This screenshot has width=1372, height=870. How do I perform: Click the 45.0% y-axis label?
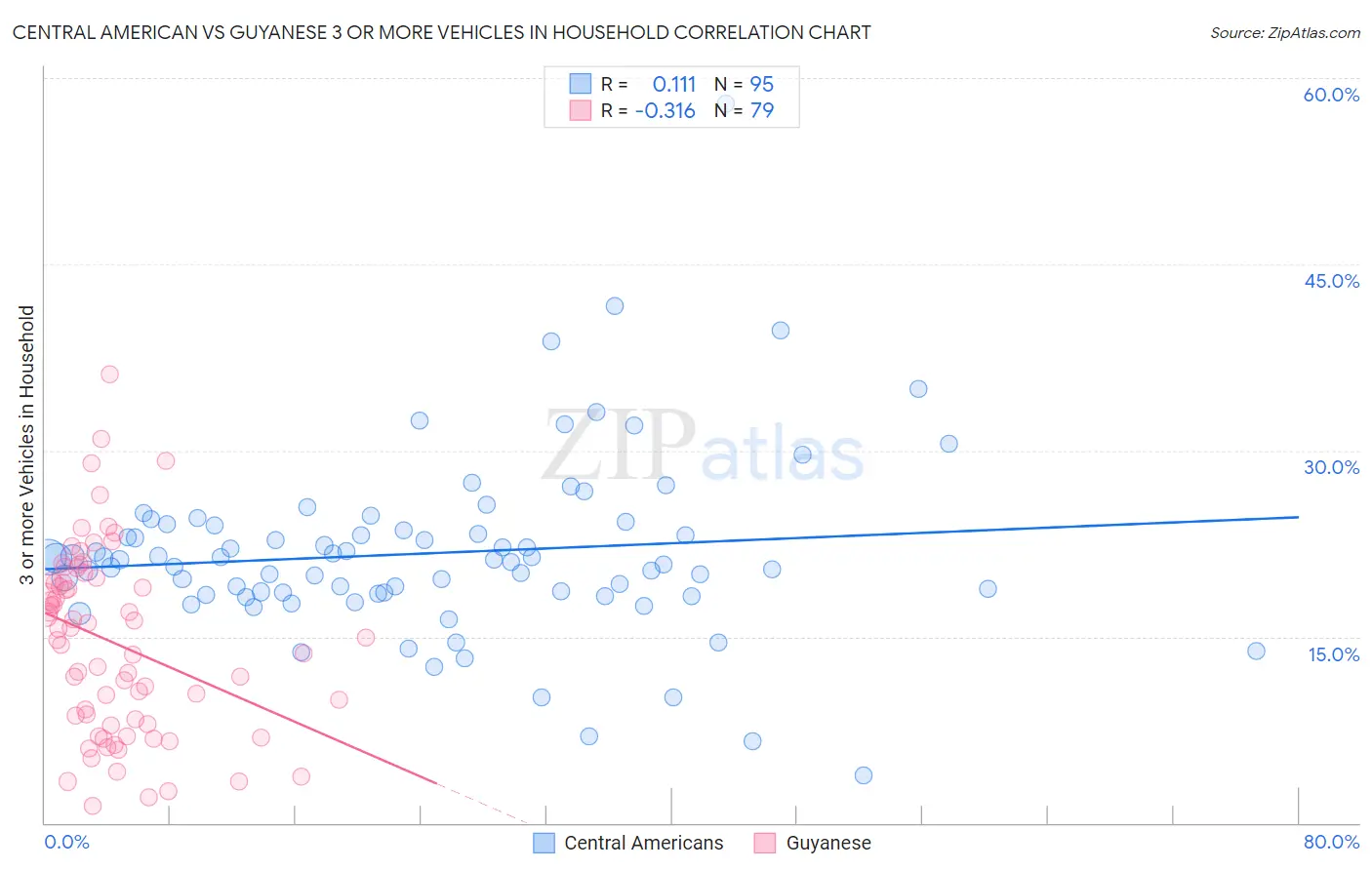coord(1331,281)
